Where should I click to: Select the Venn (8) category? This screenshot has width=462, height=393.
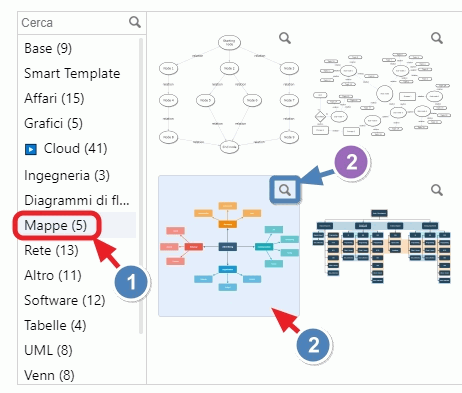coord(49,375)
